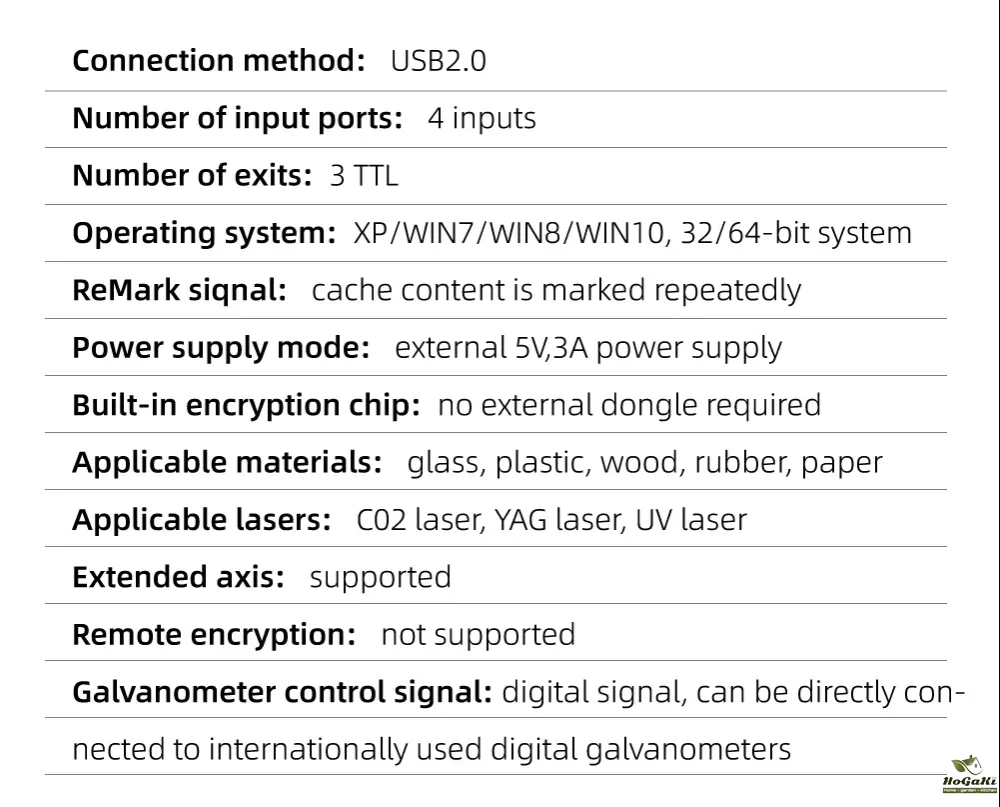The height and width of the screenshot is (807, 1000).
Task: Click the '4 inputs' value
Action: (482, 118)
